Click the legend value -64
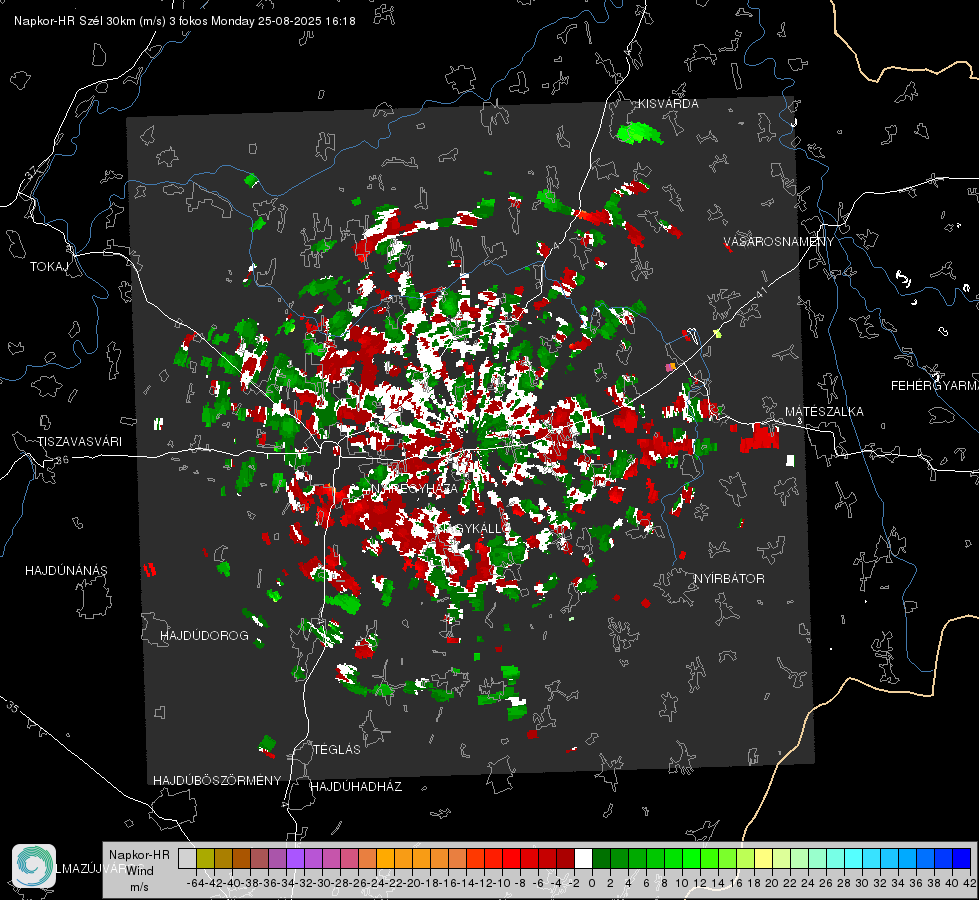The image size is (979, 900). [197, 883]
